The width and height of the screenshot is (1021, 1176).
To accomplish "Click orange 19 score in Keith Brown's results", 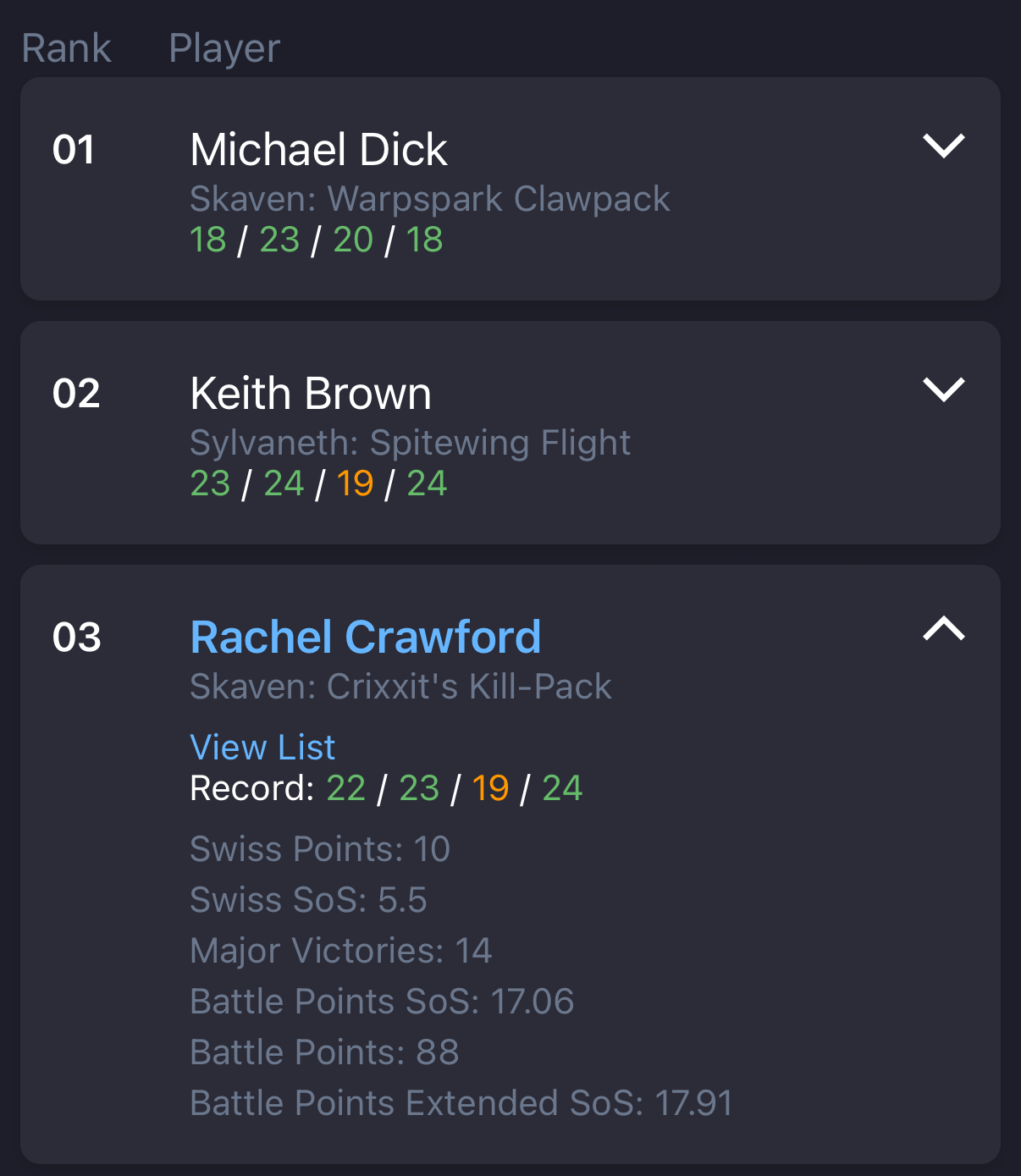I will coord(355,483).
